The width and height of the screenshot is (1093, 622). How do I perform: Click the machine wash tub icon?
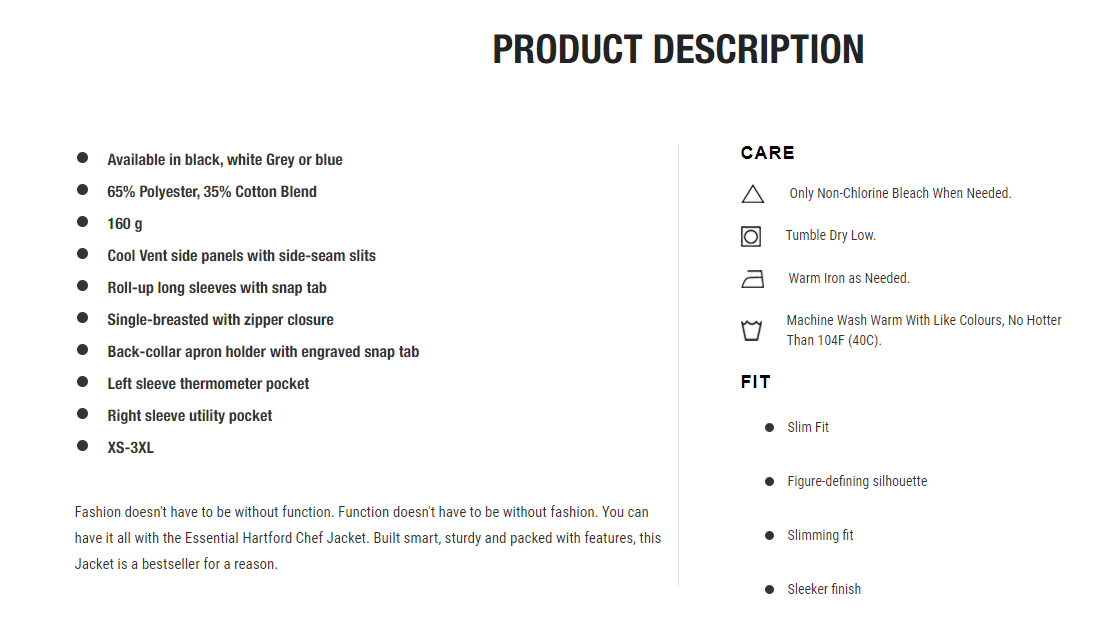click(x=751, y=330)
